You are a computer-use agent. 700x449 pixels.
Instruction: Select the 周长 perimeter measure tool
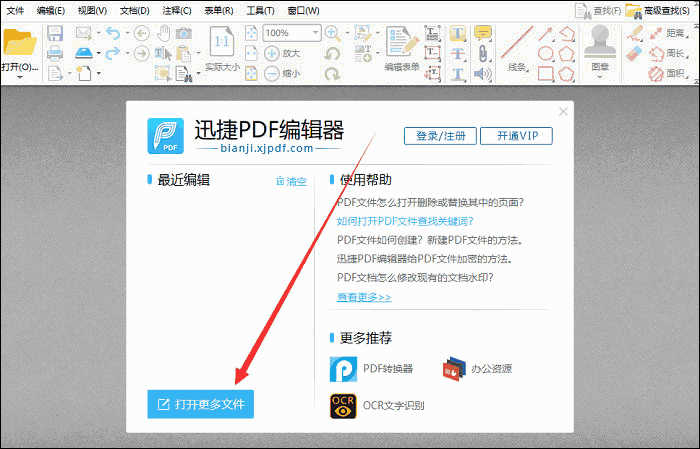coord(668,53)
